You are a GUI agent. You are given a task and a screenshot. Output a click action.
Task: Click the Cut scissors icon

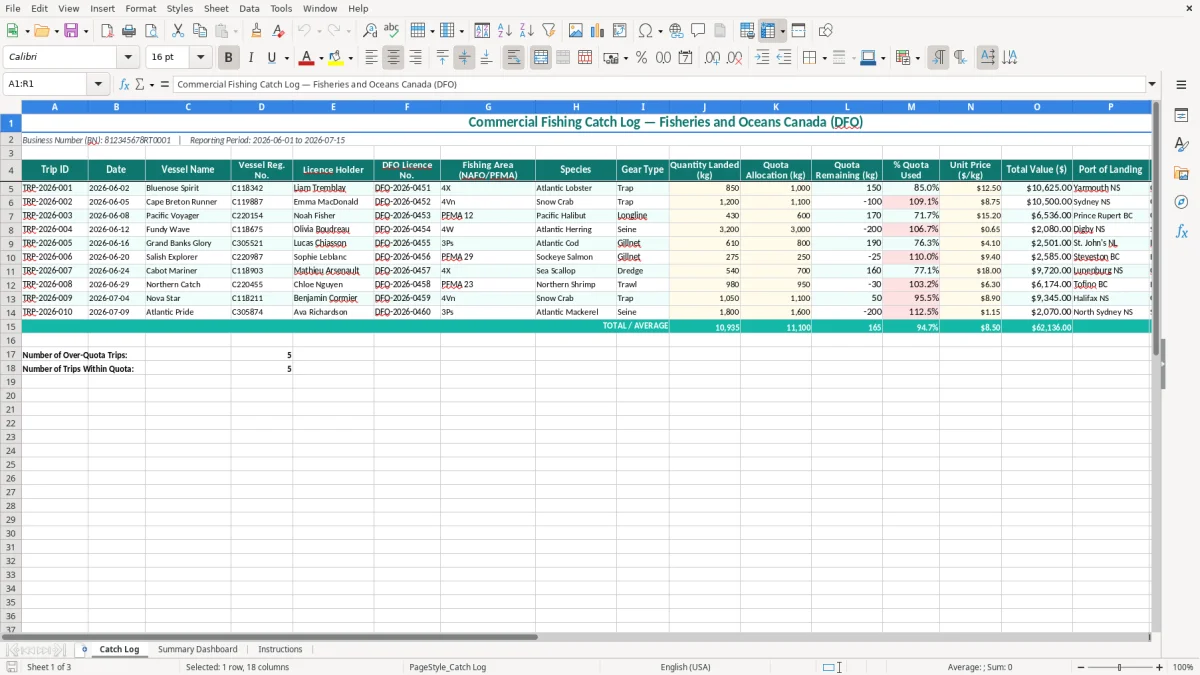coord(178,31)
